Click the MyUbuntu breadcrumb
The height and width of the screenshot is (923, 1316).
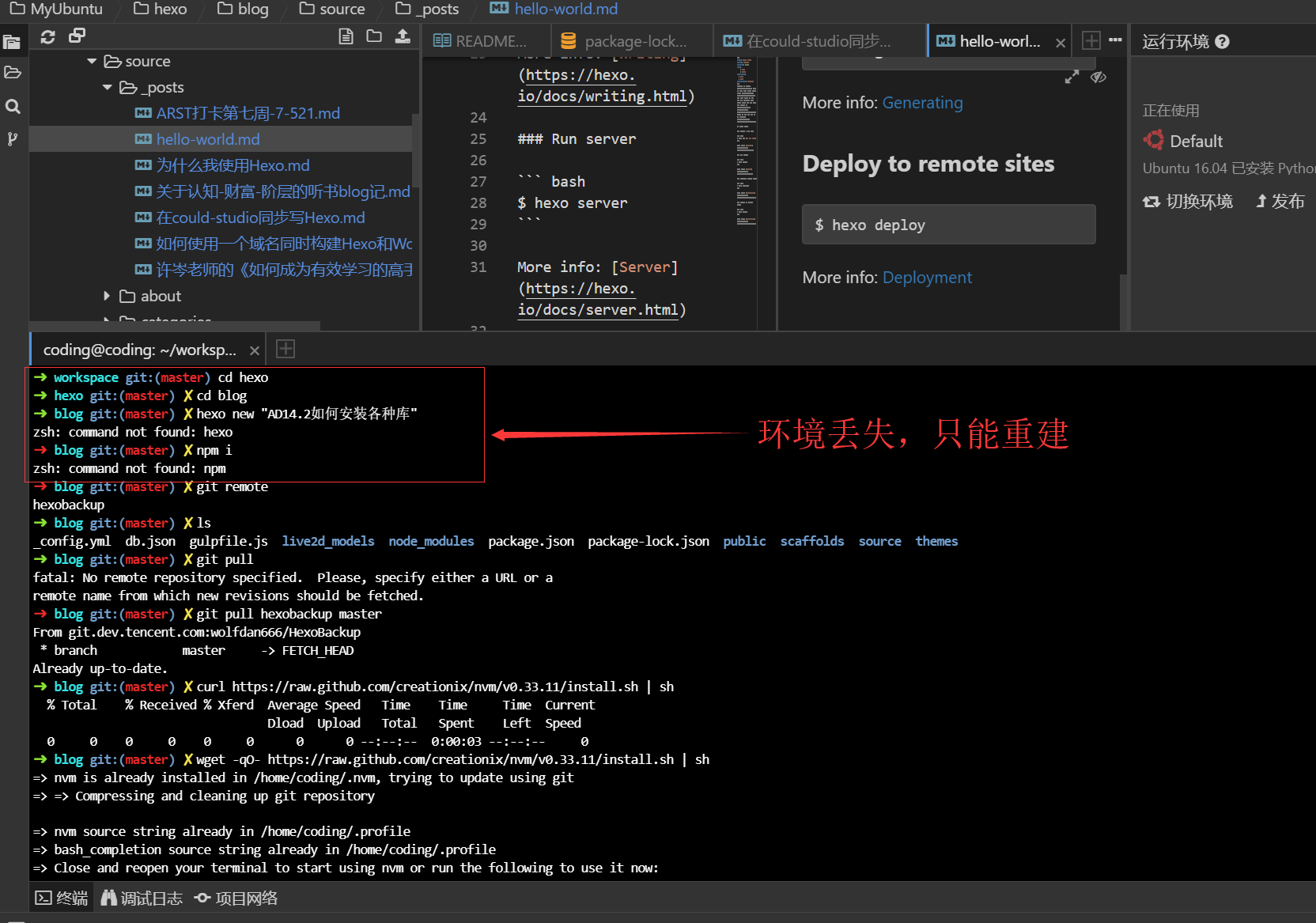56,9
